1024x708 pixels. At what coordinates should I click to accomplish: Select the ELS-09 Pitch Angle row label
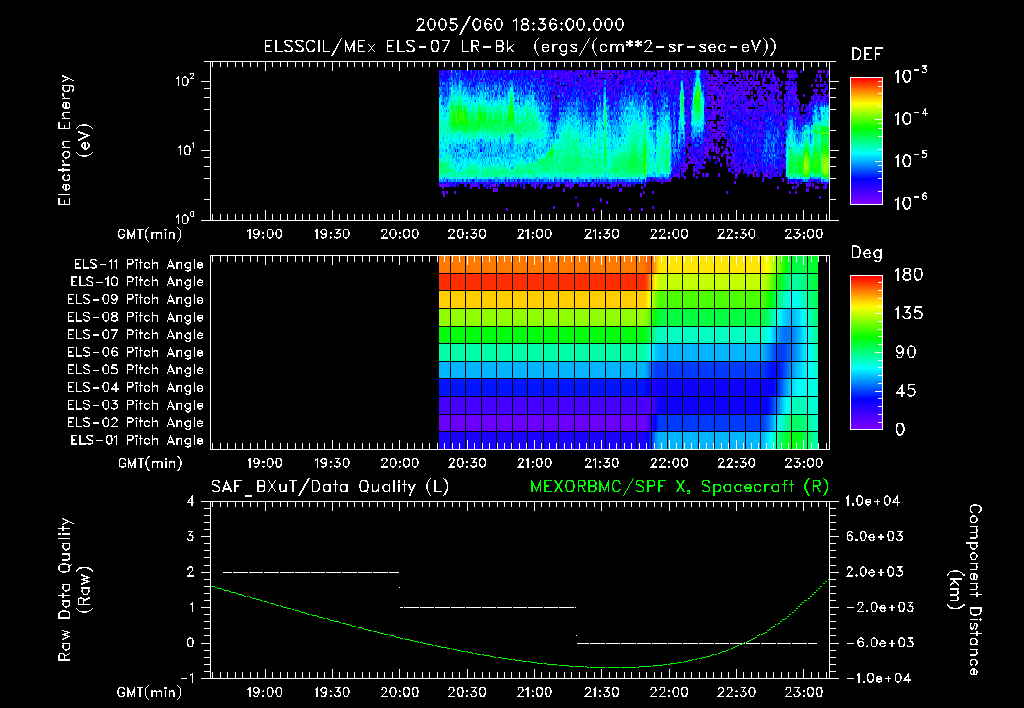point(135,300)
